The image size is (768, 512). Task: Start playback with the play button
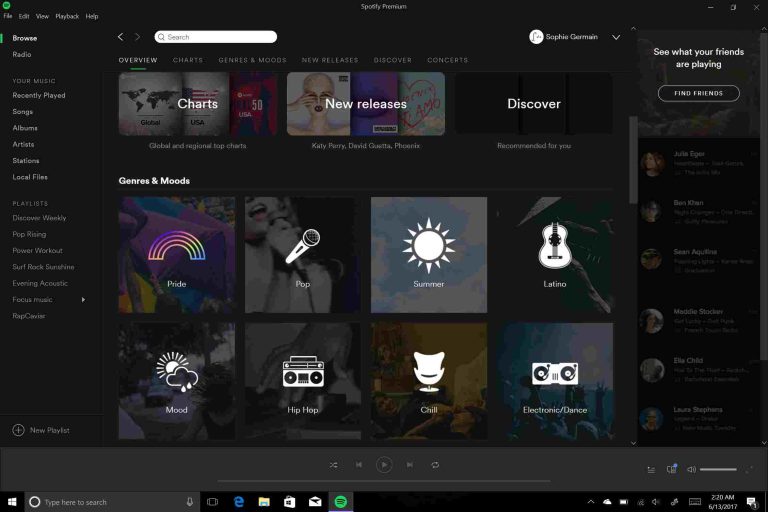(384, 464)
